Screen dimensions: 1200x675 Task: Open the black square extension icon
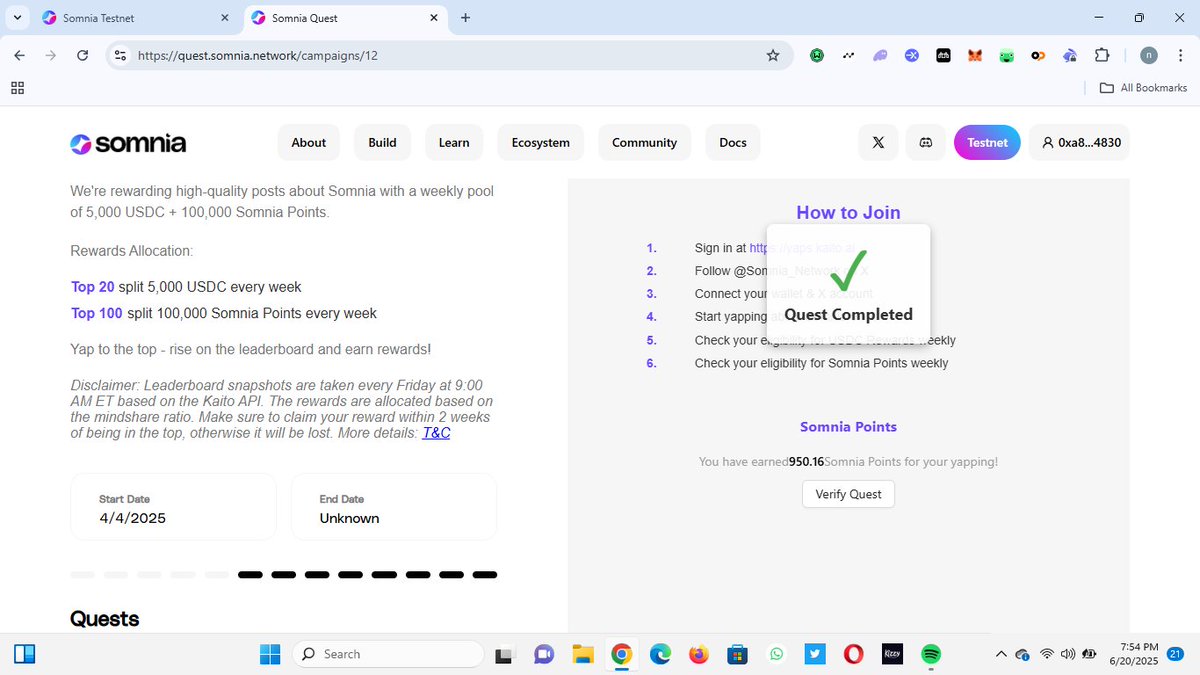943,56
